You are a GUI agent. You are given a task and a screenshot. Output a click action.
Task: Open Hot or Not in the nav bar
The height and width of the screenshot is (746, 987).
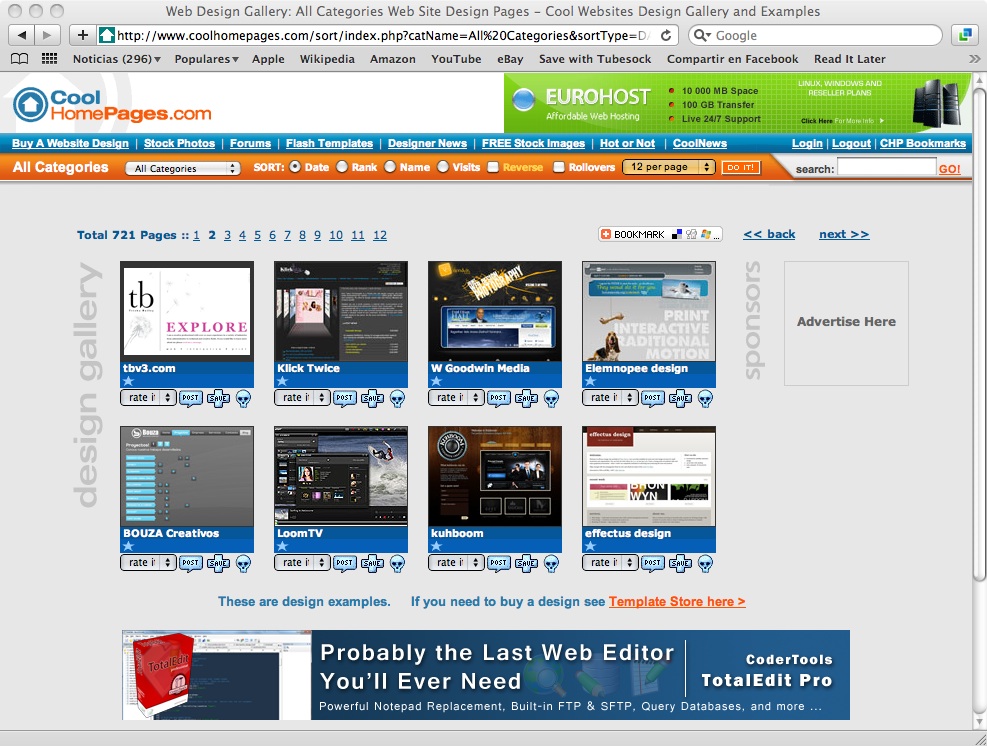tap(628, 144)
